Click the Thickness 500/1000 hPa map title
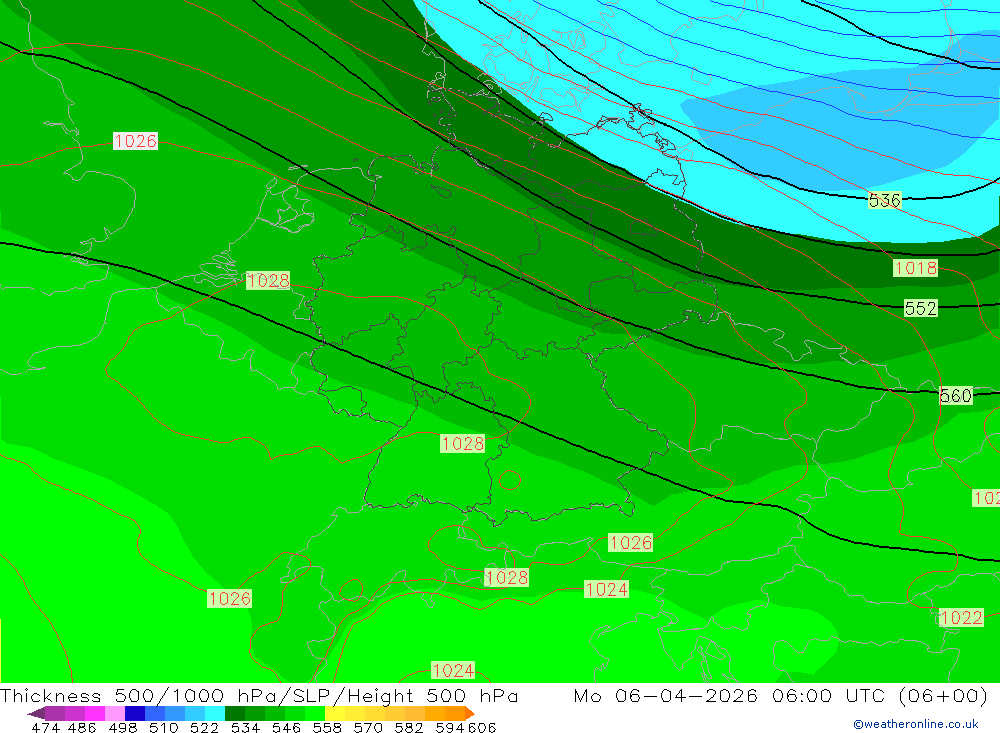The width and height of the screenshot is (1000, 733). point(259,695)
